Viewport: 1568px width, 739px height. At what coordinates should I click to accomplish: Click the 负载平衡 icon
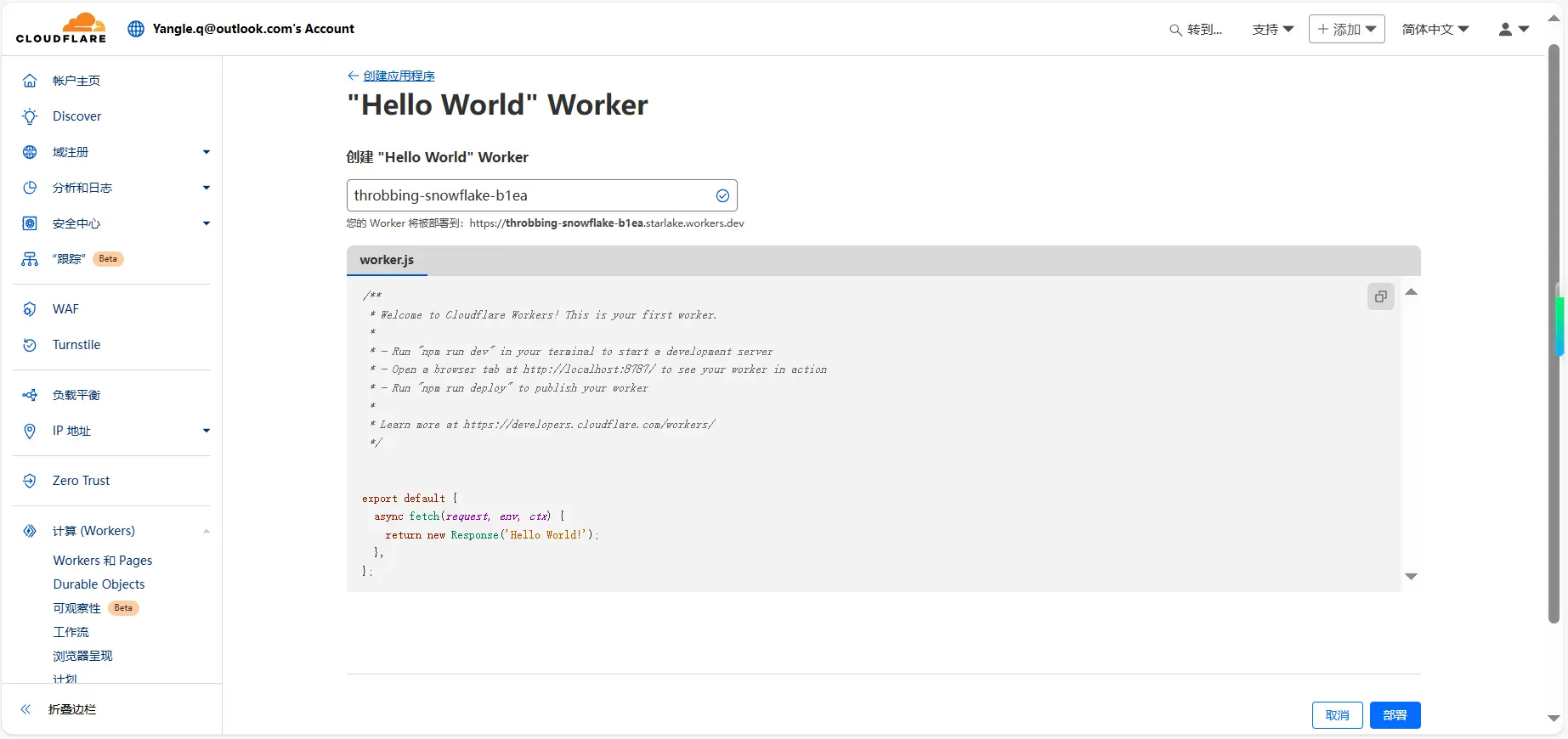(30, 395)
